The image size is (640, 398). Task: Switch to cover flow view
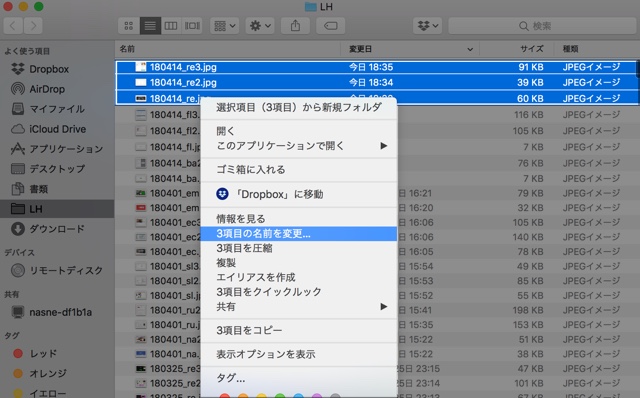coord(192,26)
